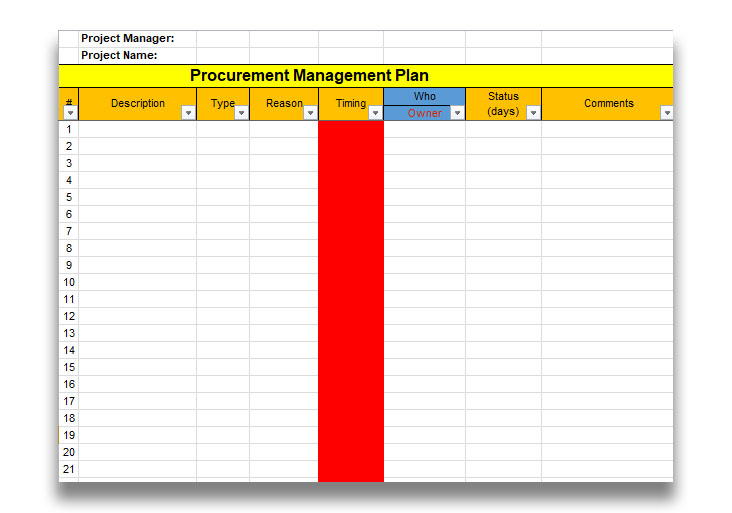The image size is (732, 513).
Task: Click the Owner cell in row 12
Action: pos(424,316)
